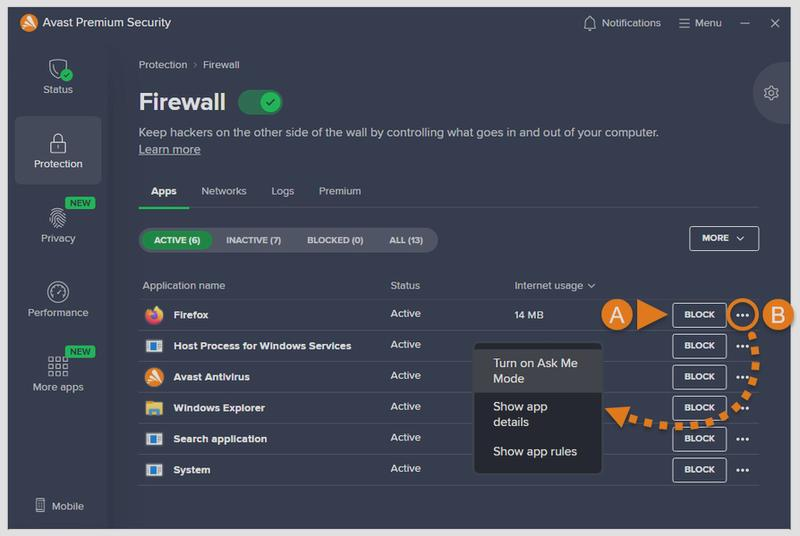Click the Search application icon
The height and width of the screenshot is (536, 800).
point(154,439)
